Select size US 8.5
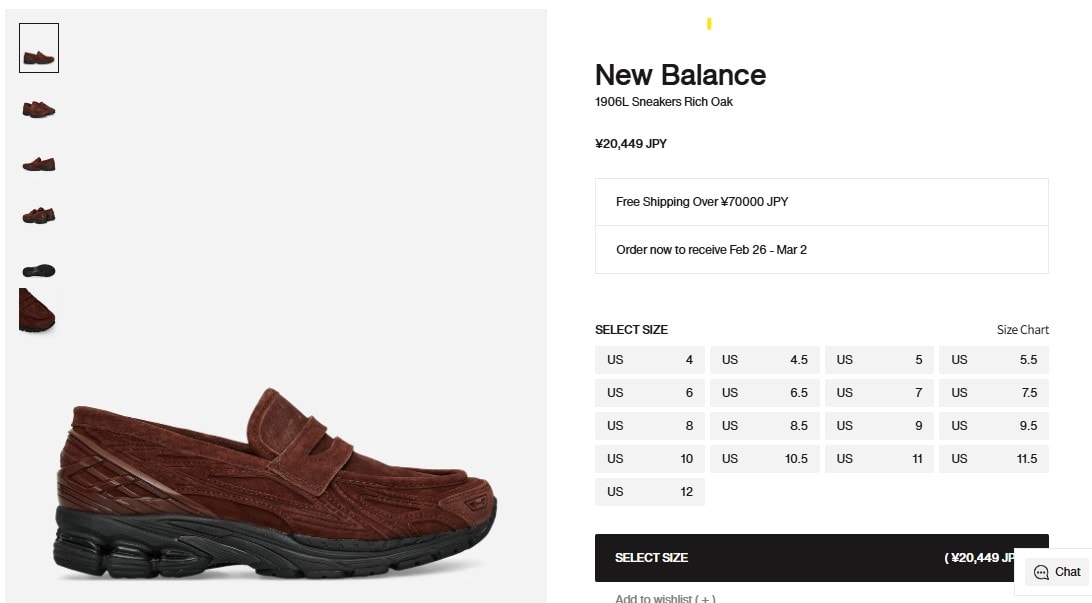 (x=765, y=426)
